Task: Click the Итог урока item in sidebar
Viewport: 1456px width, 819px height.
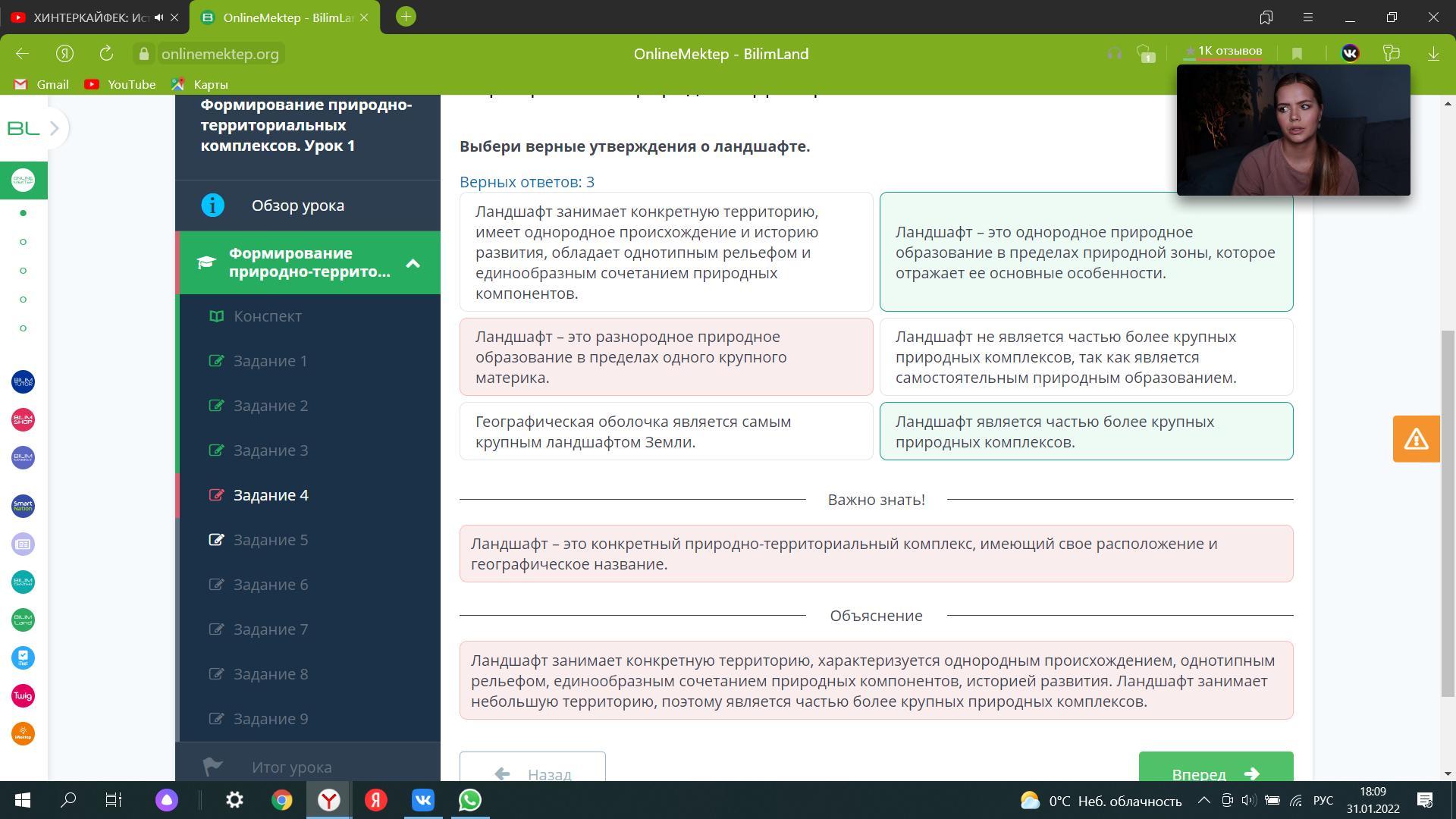Action: [292, 767]
